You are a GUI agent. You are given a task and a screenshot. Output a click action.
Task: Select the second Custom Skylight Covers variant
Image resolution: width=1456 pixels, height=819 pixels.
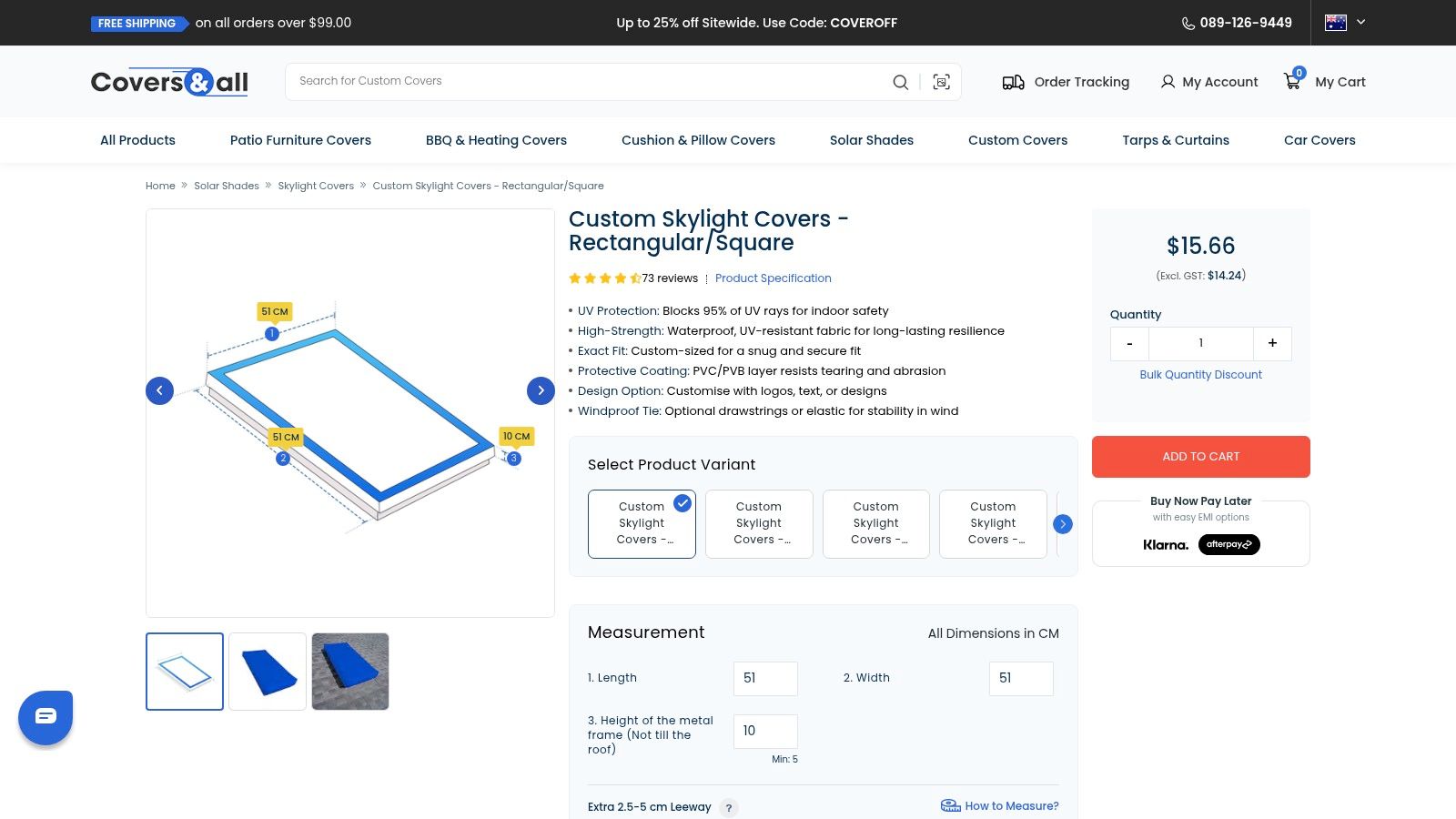point(759,523)
